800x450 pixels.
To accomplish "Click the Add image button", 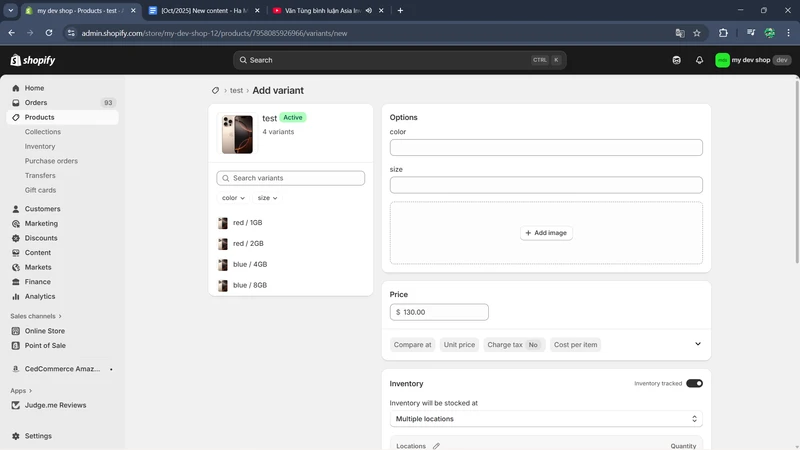I will (x=546, y=233).
